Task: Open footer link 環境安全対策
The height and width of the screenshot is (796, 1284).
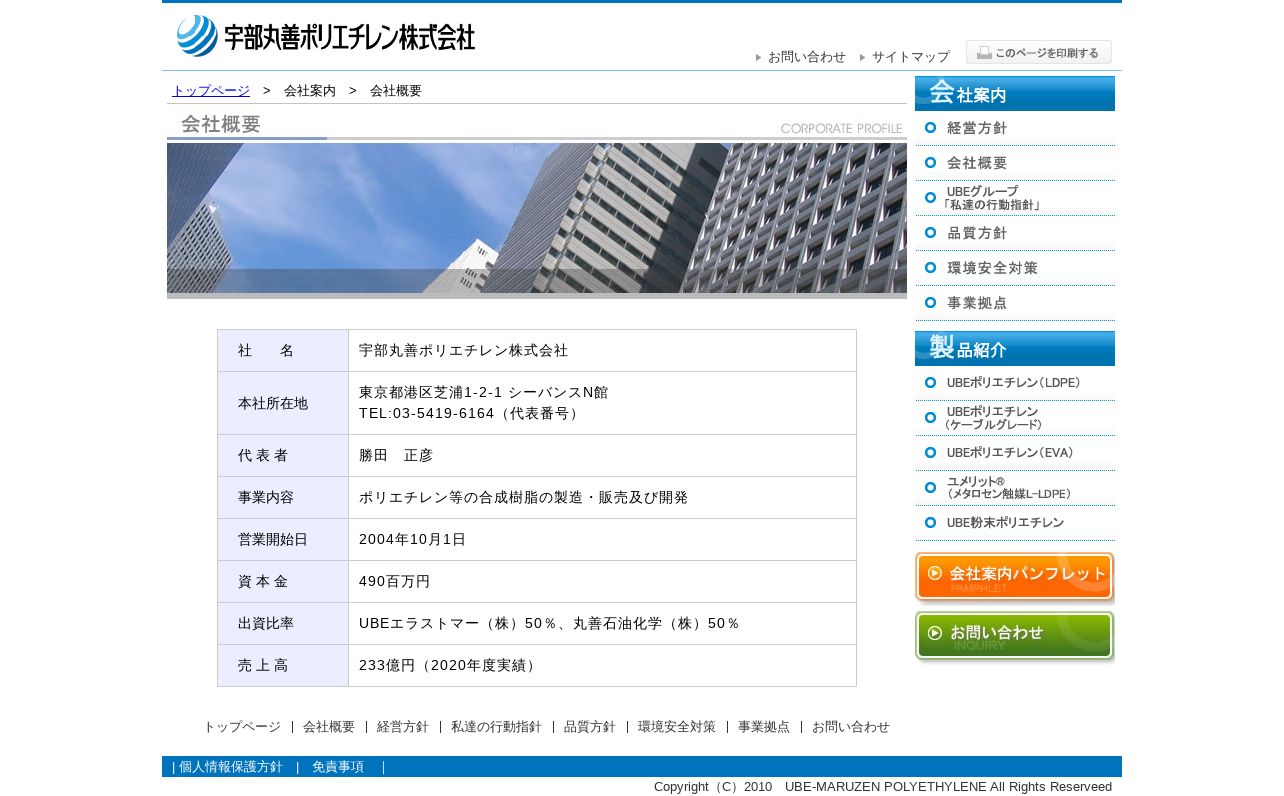Action: point(677,727)
